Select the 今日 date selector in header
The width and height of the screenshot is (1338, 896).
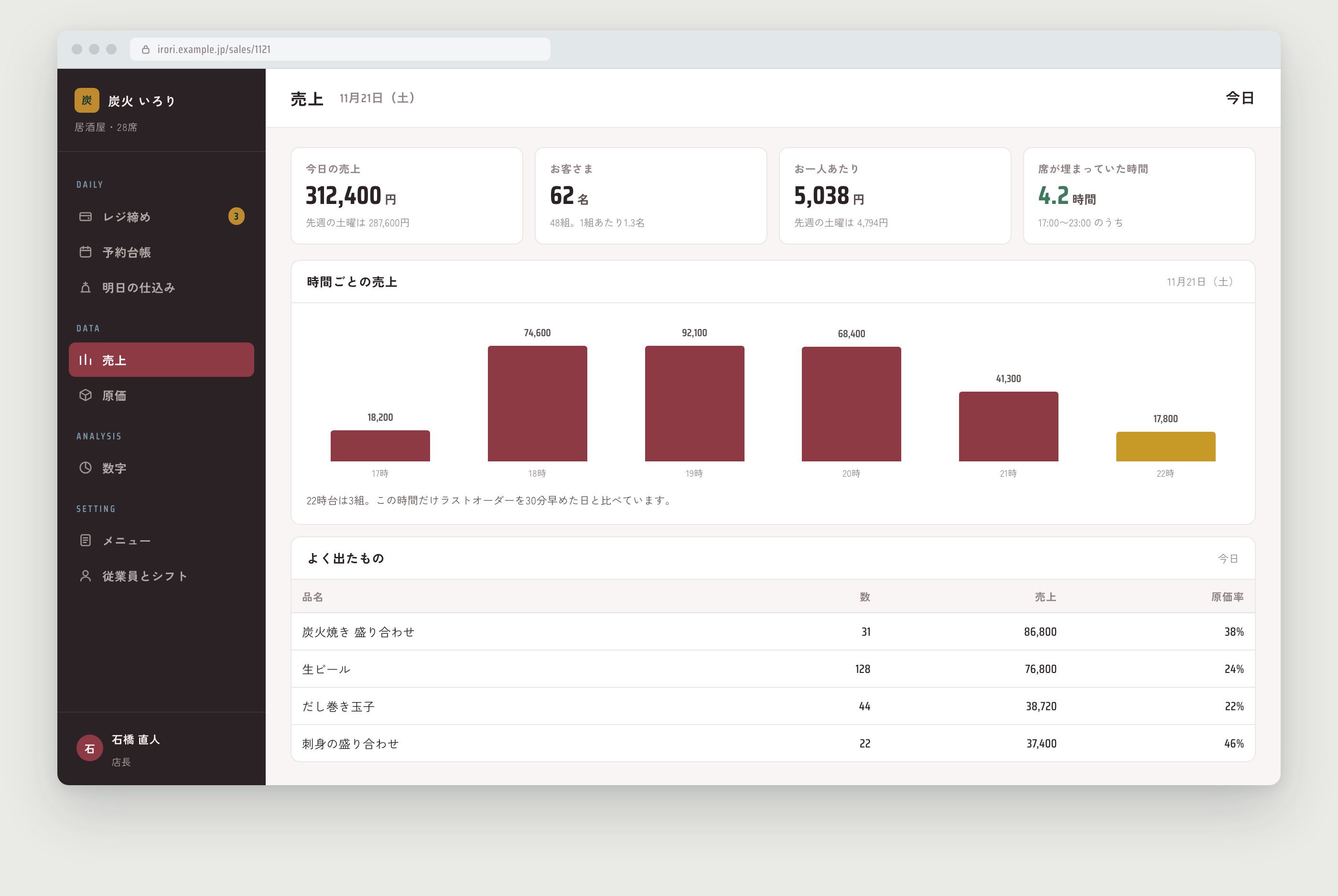(x=1240, y=98)
